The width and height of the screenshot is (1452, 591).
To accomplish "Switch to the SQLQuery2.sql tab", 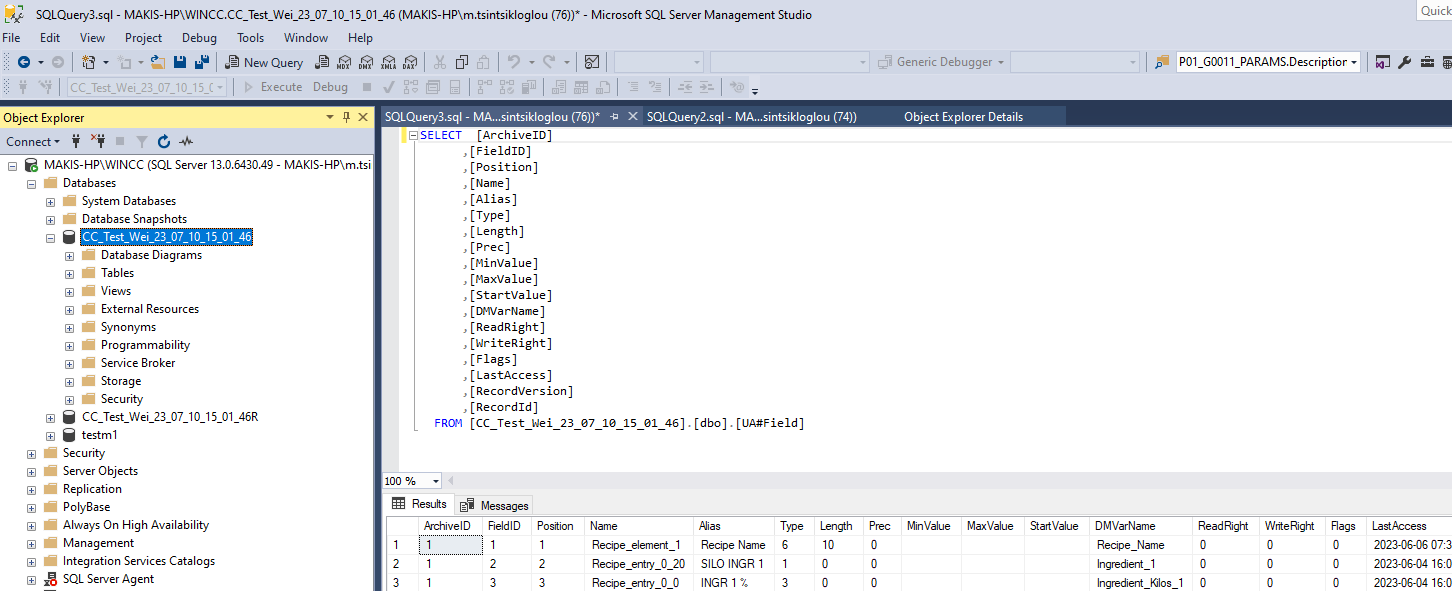I will tap(751, 117).
